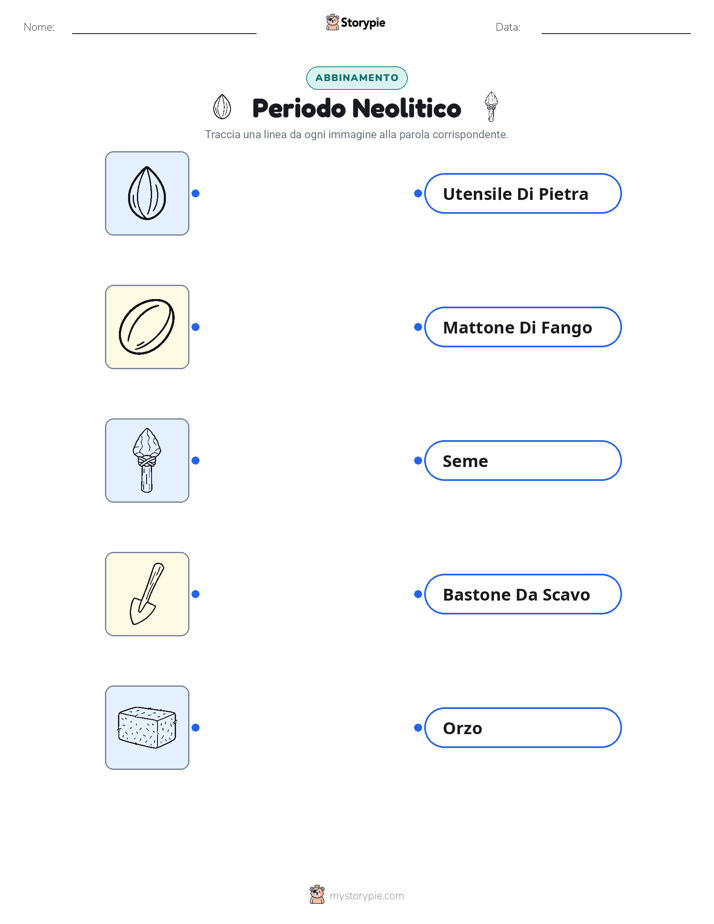The image size is (714, 924).
Task: Click the seed picture card
Action: [x=147, y=193]
